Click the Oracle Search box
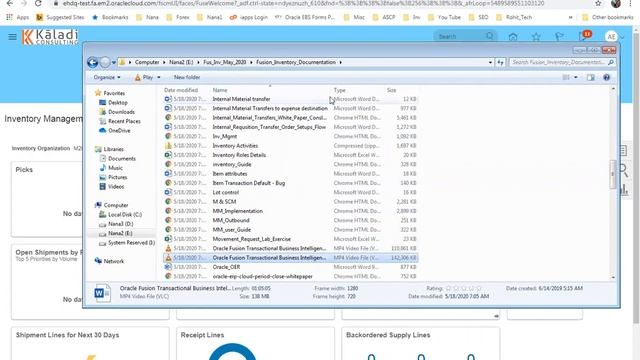The height and width of the screenshot is (360, 640). 466,37
